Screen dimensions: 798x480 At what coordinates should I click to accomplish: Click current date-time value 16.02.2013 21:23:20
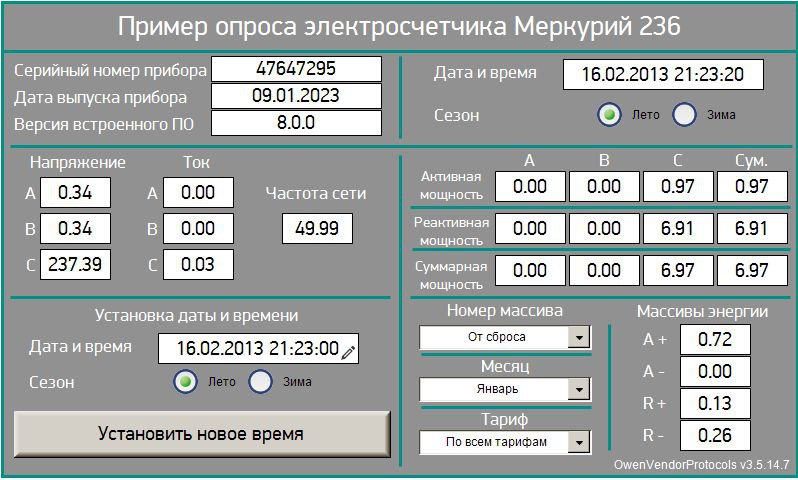(x=663, y=75)
